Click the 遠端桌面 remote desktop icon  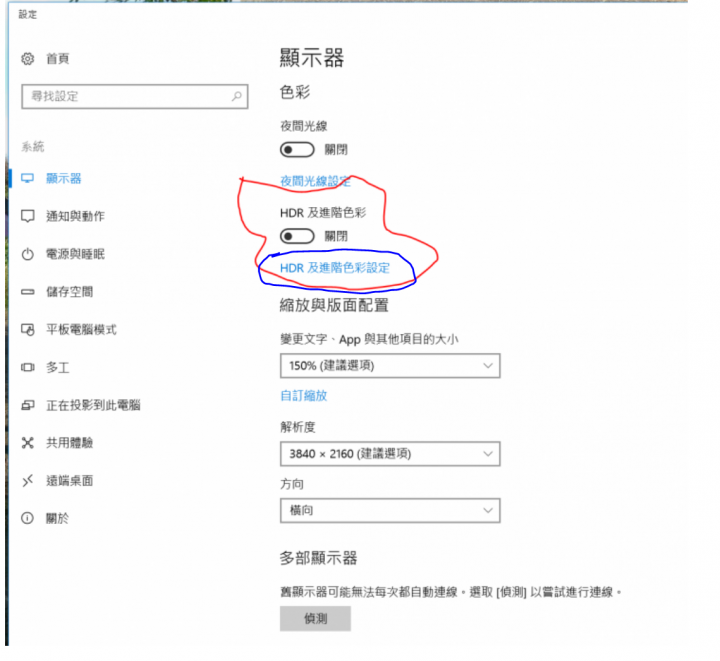pos(28,481)
